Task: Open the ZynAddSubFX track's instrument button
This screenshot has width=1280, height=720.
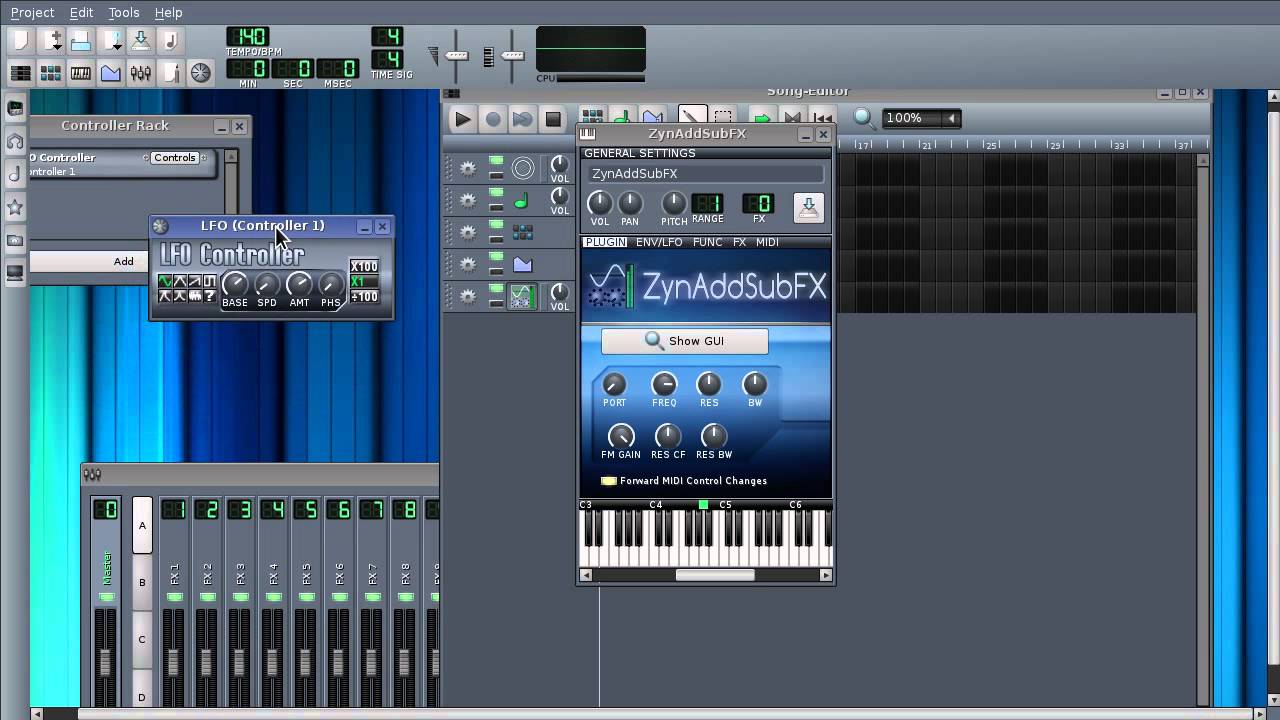Action: tap(522, 297)
